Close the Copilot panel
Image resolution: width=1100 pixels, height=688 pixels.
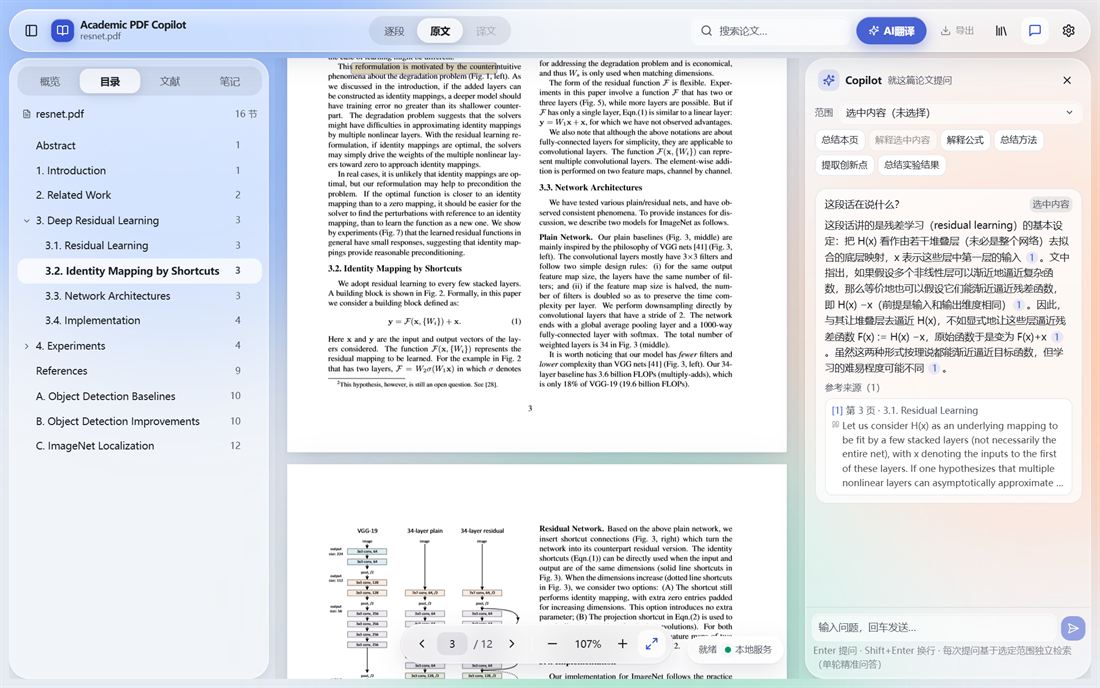coord(1067,81)
